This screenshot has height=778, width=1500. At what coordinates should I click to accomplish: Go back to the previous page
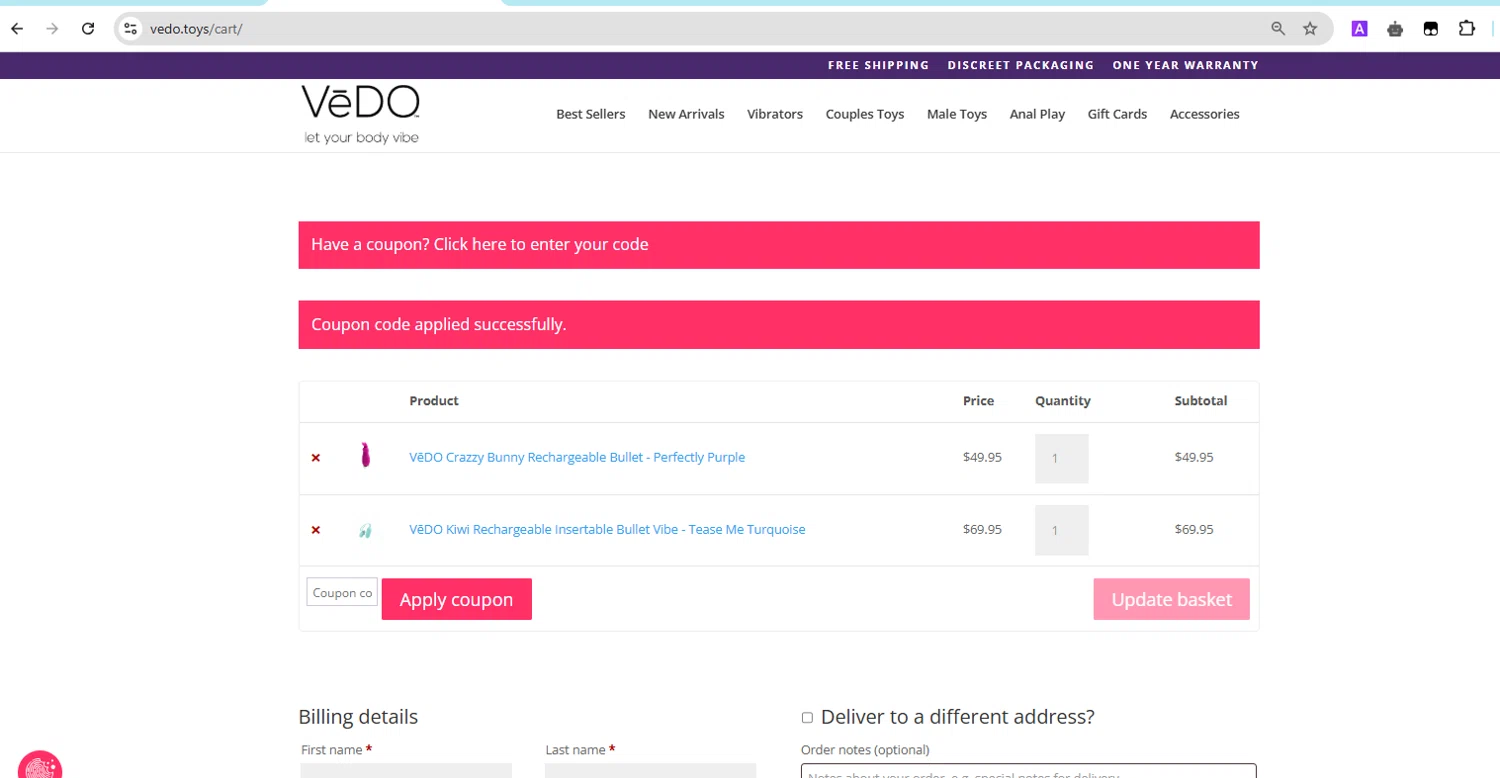click(17, 29)
